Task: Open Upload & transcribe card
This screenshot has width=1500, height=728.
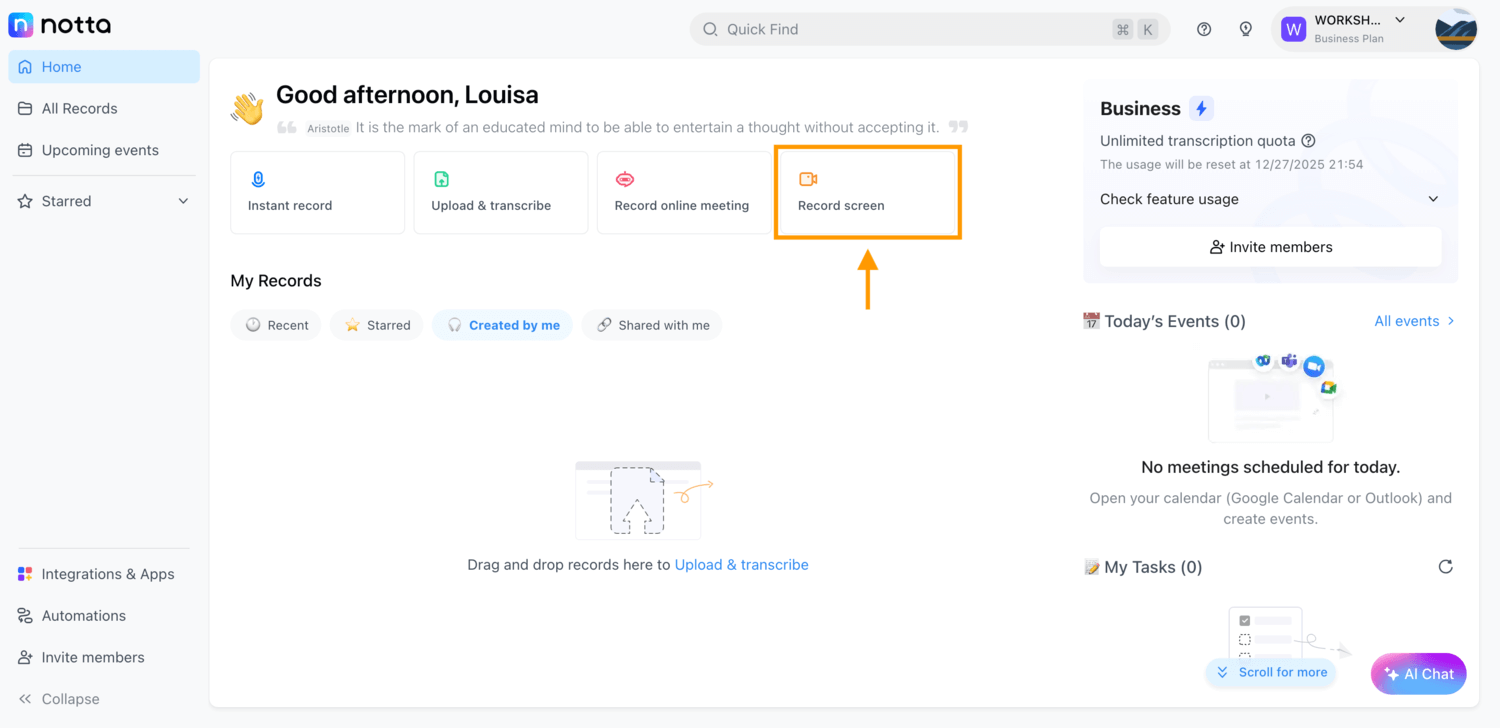Action: coord(501,193)
